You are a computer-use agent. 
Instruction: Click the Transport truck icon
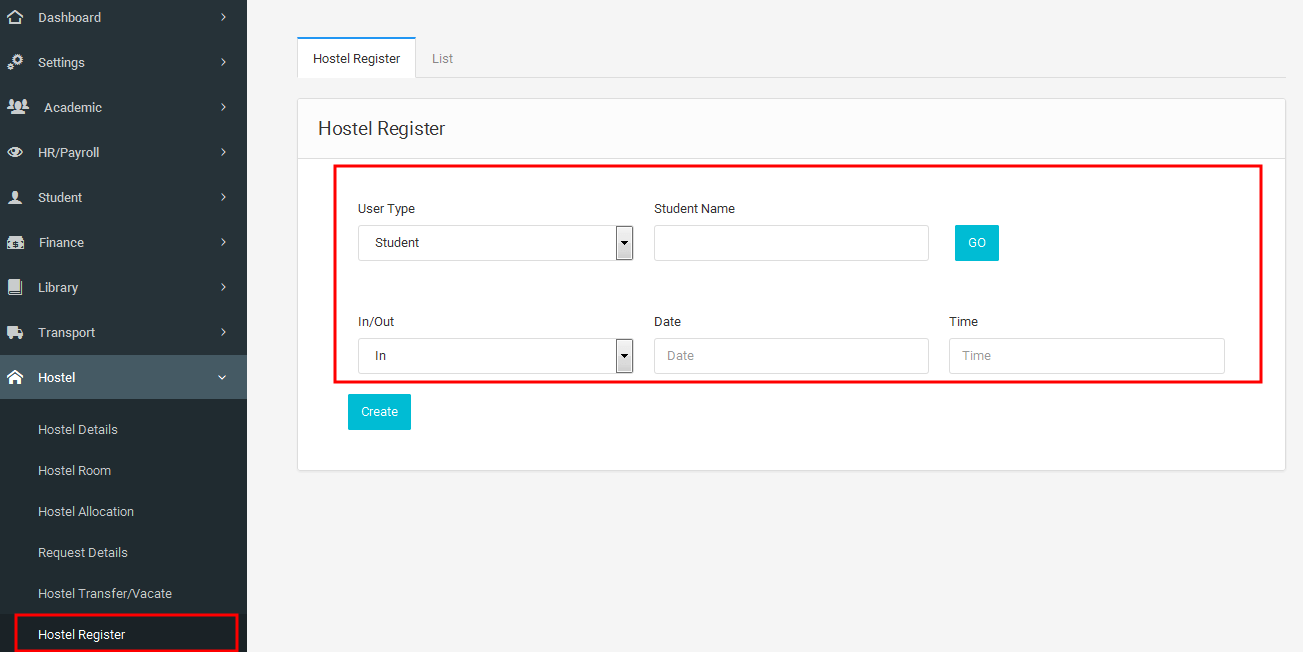click(15, 332)
